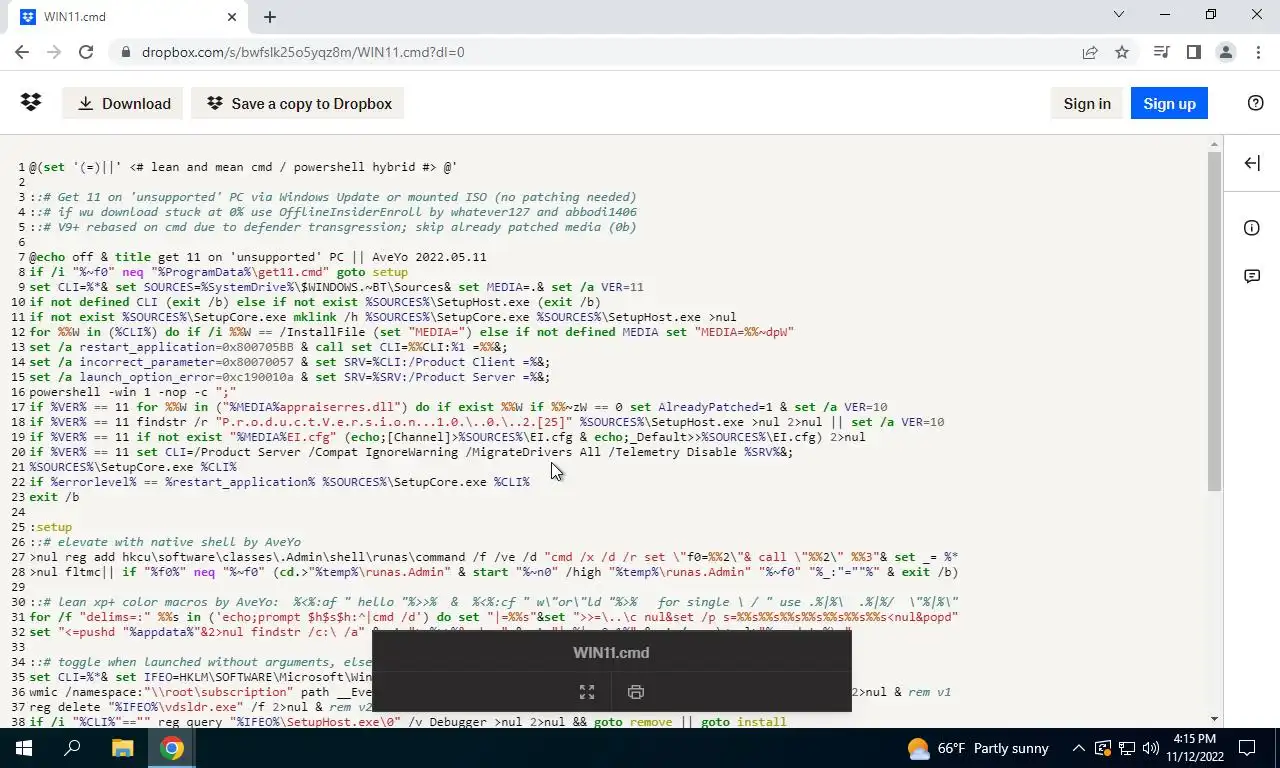Show hidden tray icons chevron
The image size is (1280, 768).
click(1079, 748)
